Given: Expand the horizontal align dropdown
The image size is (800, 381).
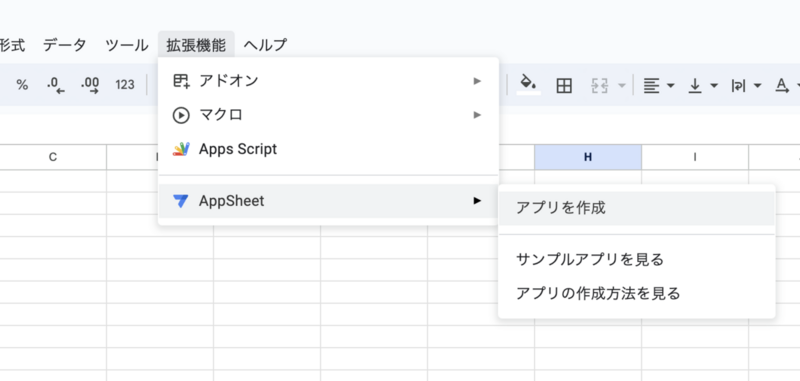Looking at the screenshot, I should 659,86.
